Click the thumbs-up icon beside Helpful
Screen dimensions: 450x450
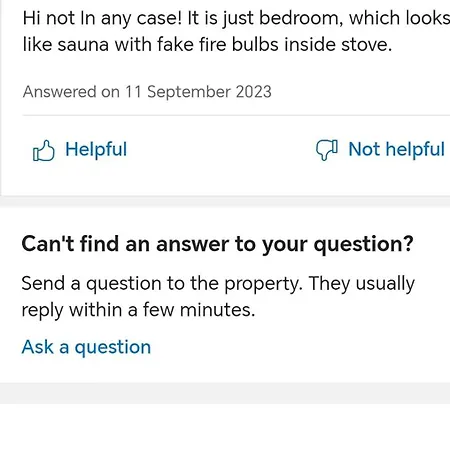pyautogui.click(x=44, y=150)
